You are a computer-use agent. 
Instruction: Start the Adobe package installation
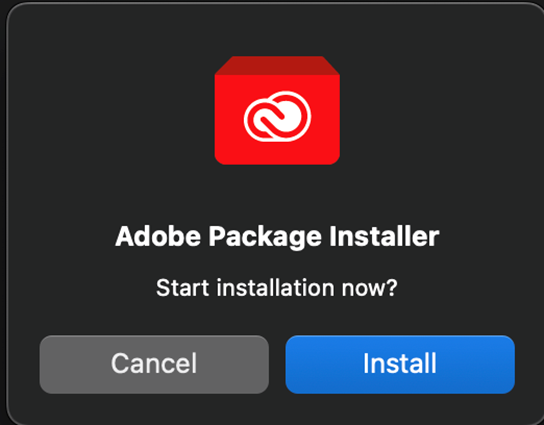pos(400,364)
